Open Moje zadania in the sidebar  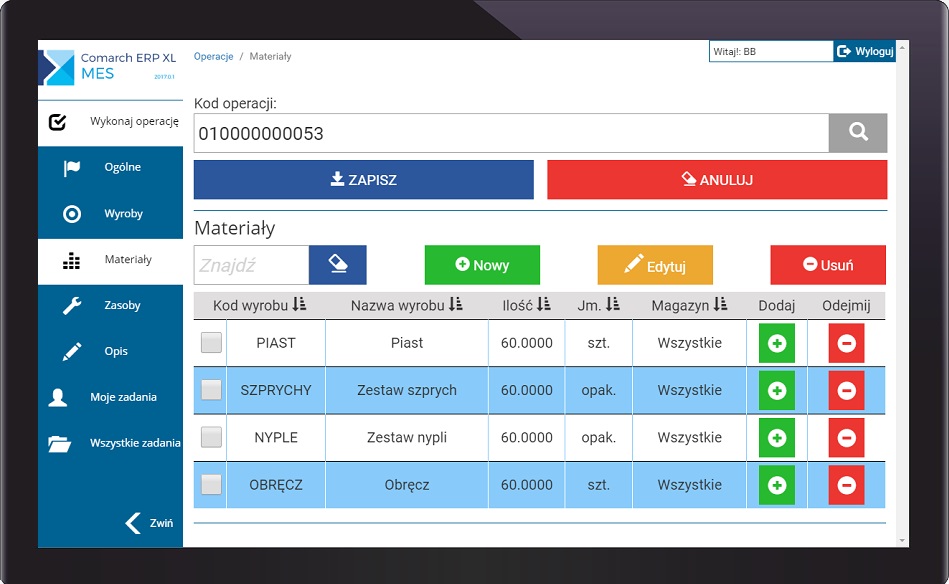(111, 398)
